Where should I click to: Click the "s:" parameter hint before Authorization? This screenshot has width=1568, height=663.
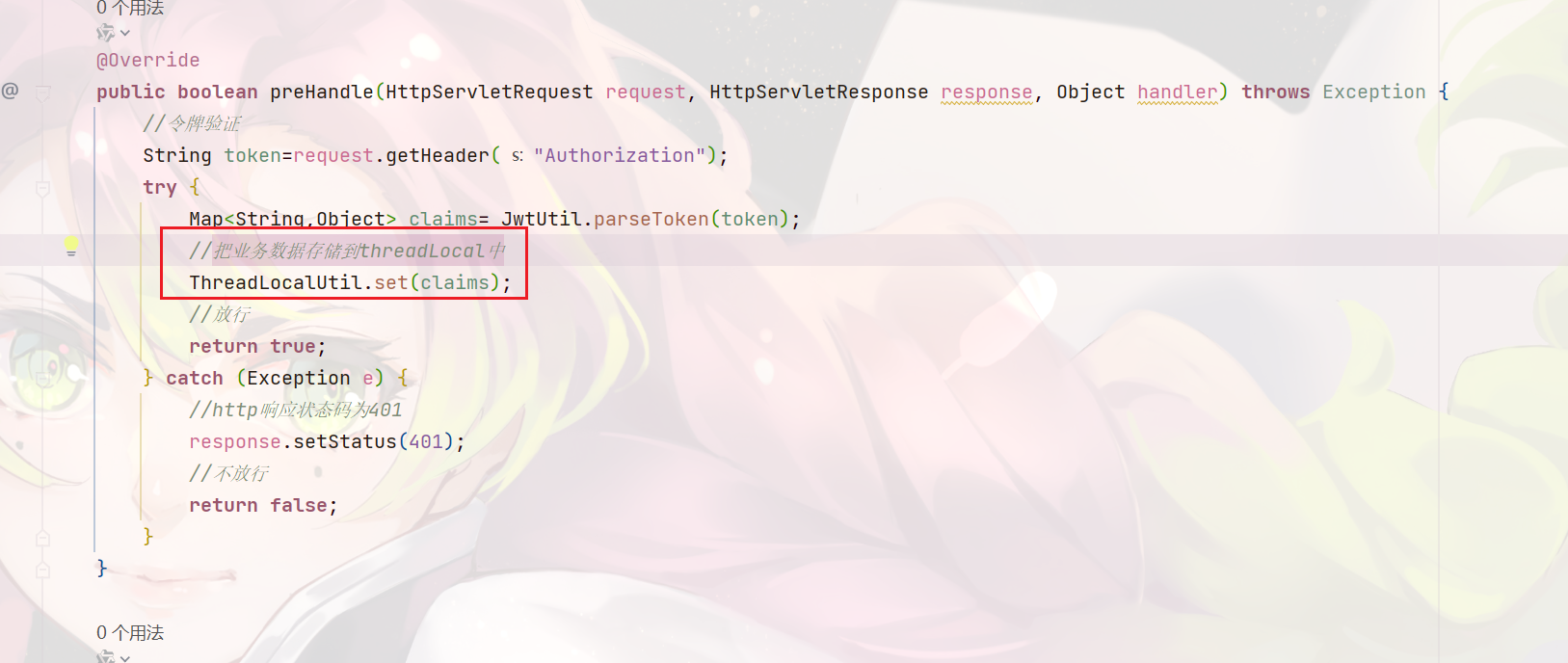point(518,155)
